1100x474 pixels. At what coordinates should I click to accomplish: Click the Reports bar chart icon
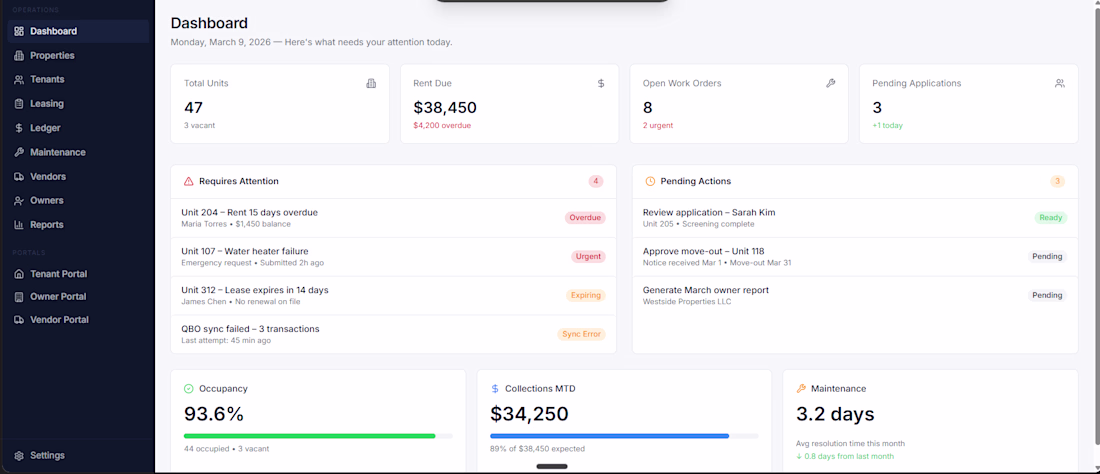(19, 225)
